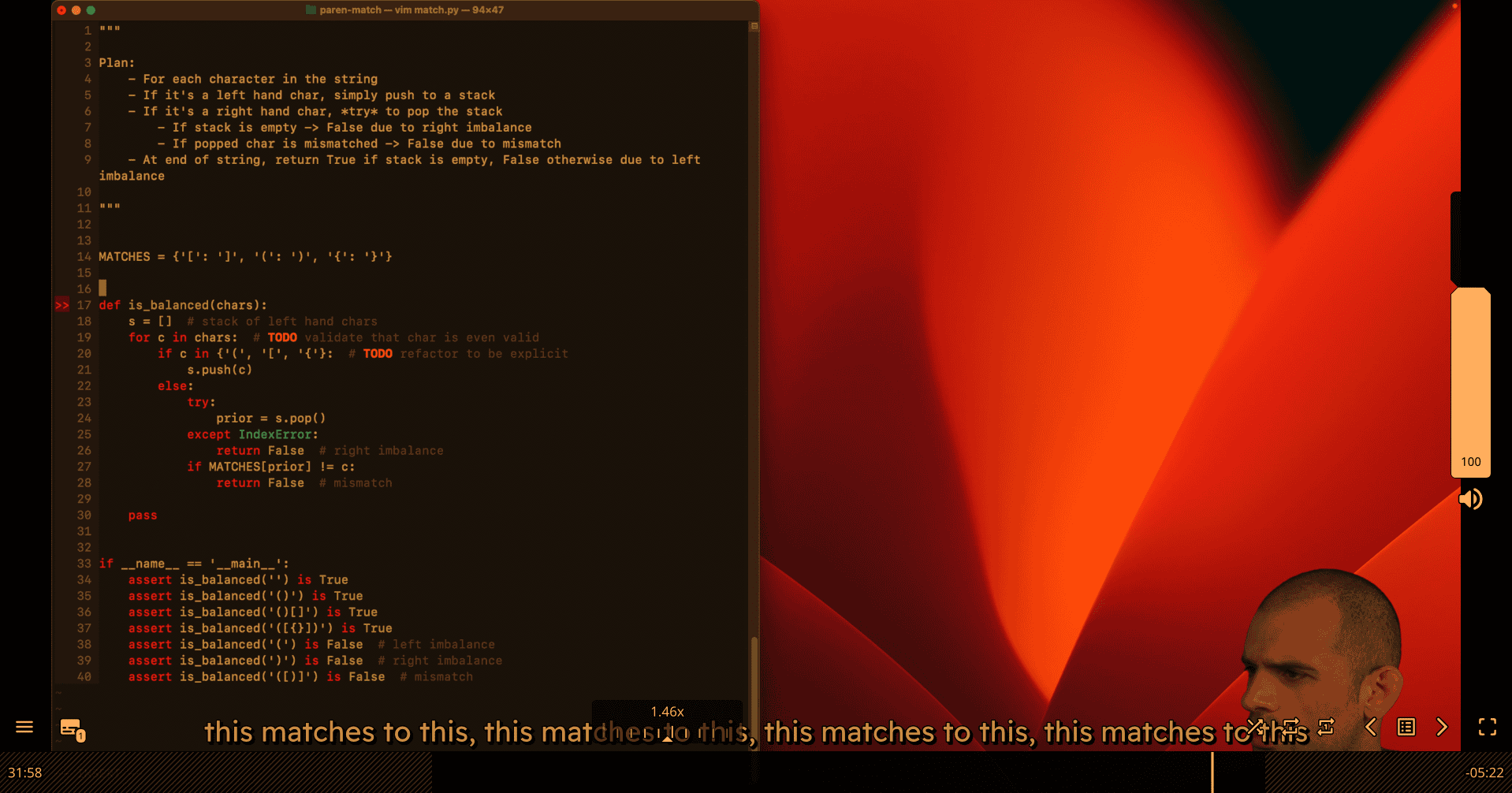1512x793 pixels.
Task: Mute the audio with speaker icon
Action: [1470, 499]
